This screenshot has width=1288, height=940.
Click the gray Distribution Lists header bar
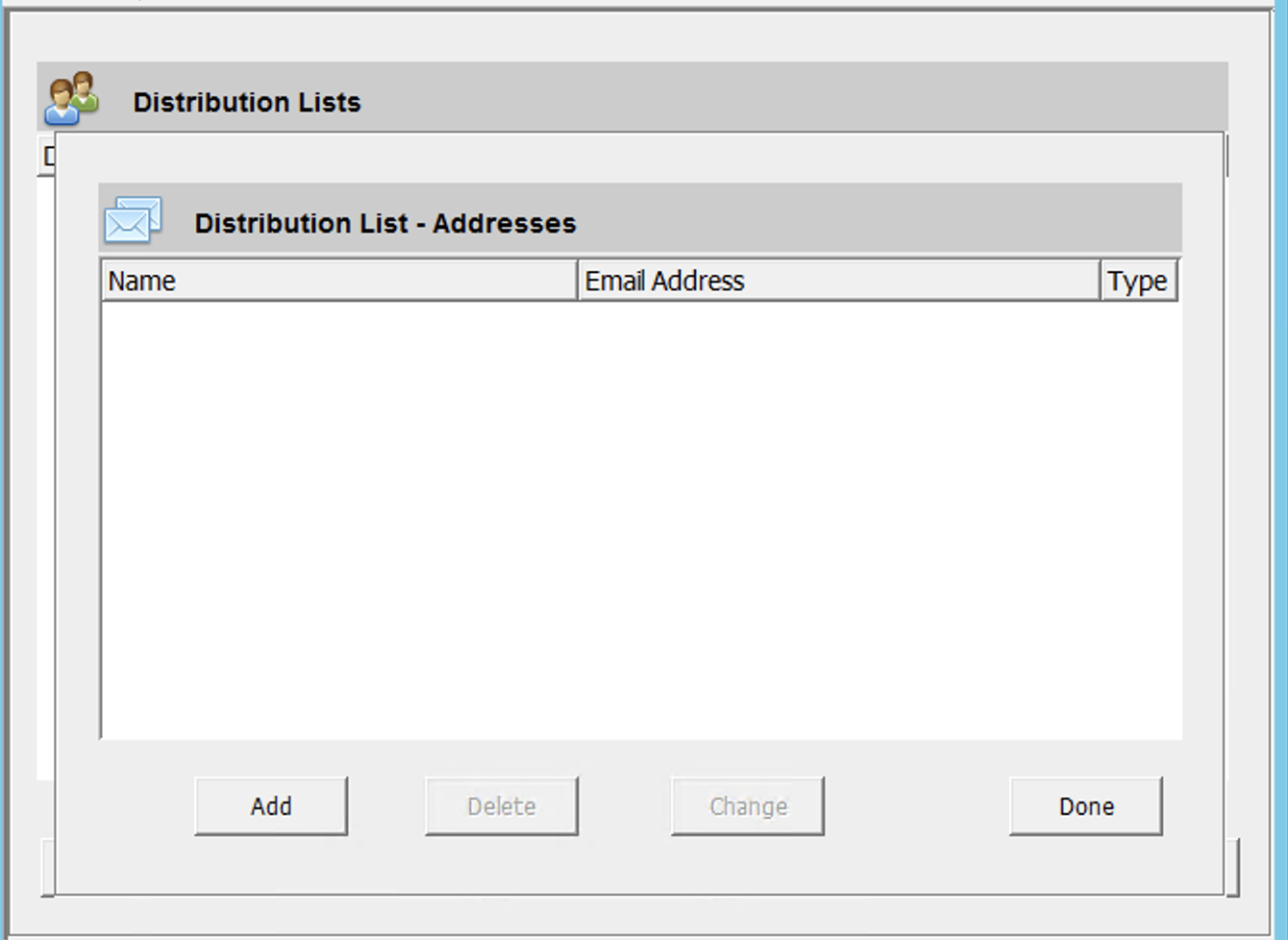769,98
